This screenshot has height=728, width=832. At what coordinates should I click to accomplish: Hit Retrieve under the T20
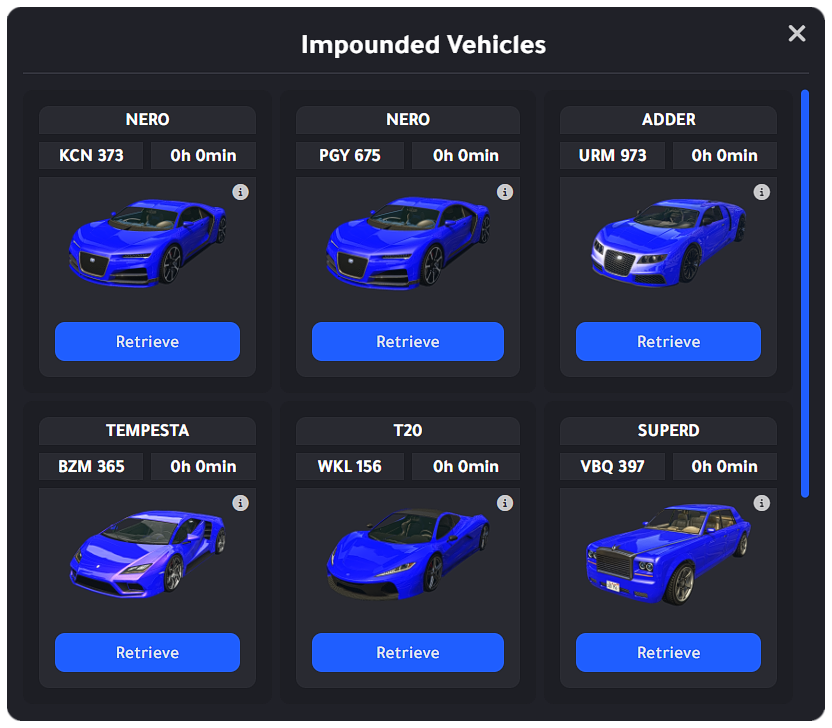[x=407, y=652]
